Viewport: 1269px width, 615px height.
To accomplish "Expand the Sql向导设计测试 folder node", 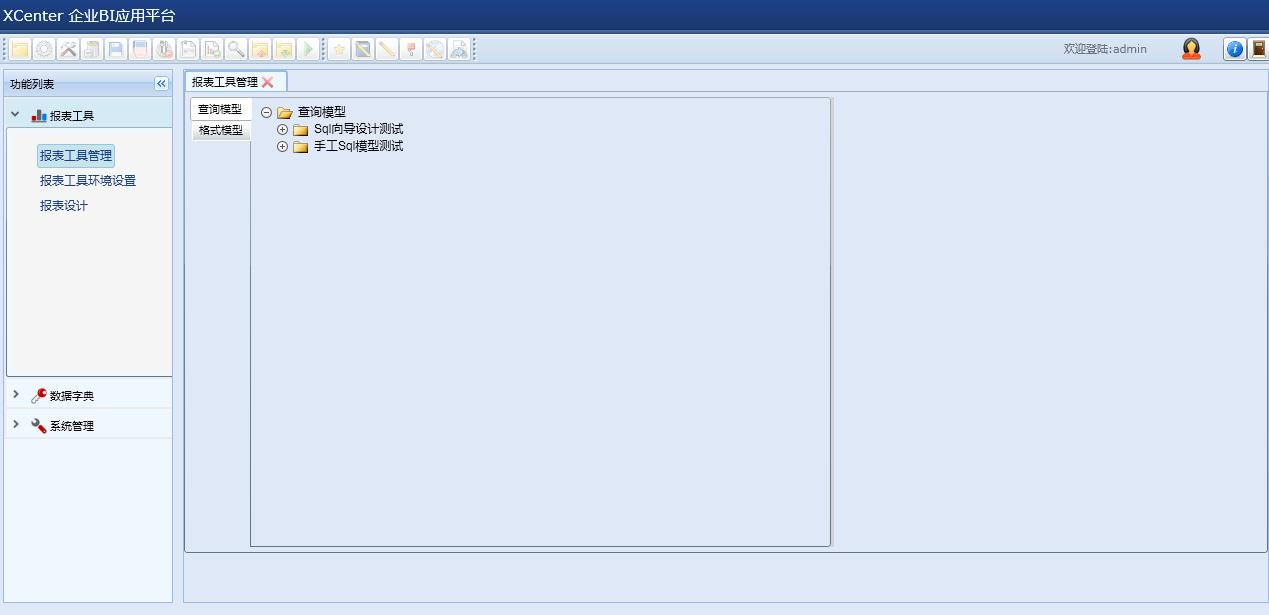I will click(x=282, y=130).
